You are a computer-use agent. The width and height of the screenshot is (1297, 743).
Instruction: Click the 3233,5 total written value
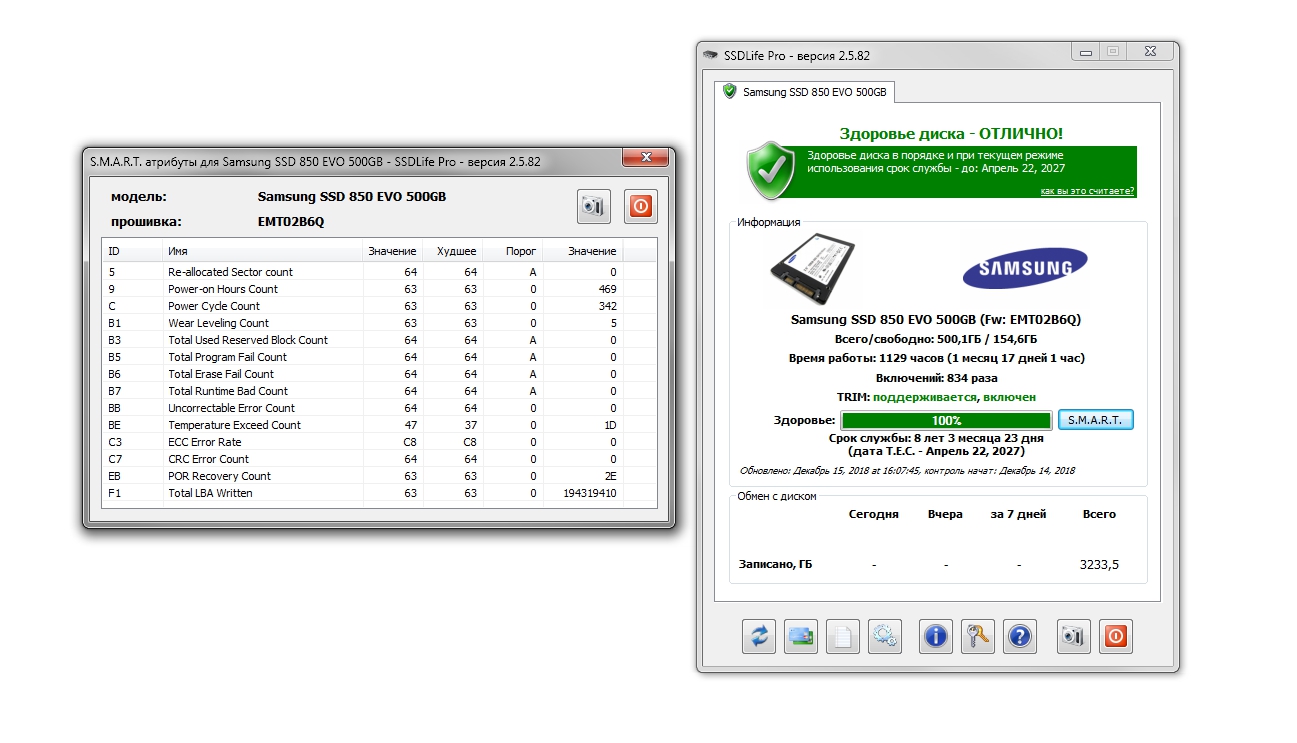(x=1099, y=565)
